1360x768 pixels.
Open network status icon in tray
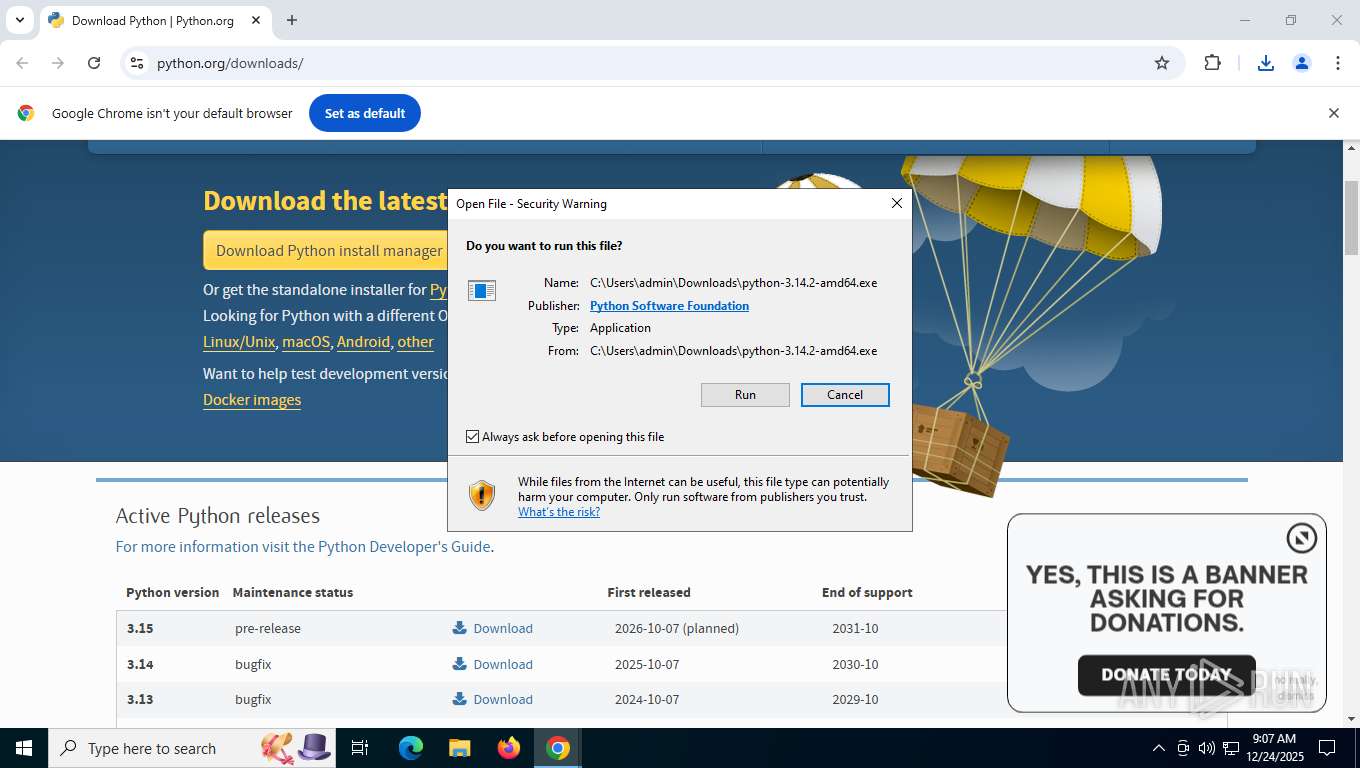point(1231,748)
